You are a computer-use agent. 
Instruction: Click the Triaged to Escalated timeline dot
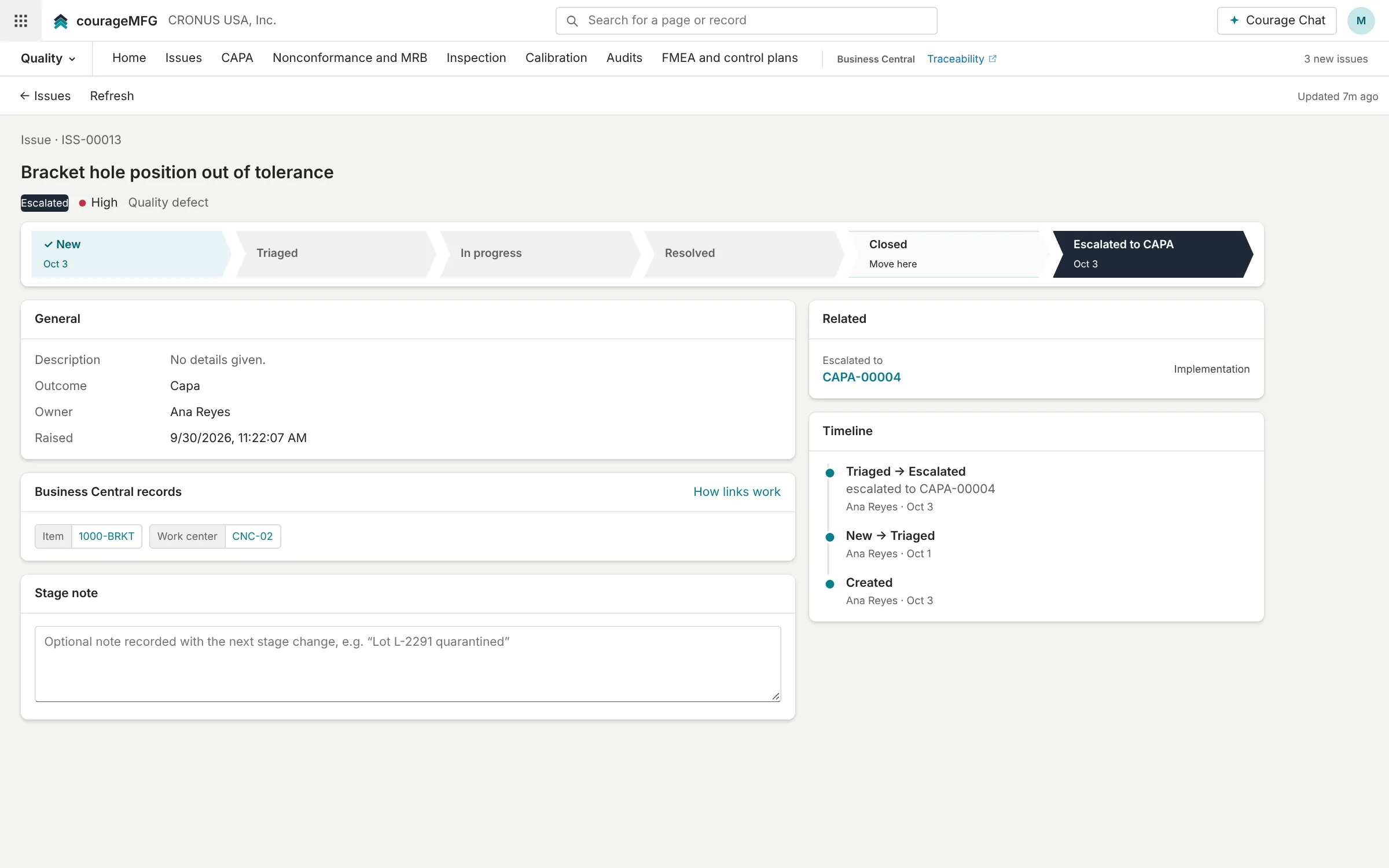(830, 473)
